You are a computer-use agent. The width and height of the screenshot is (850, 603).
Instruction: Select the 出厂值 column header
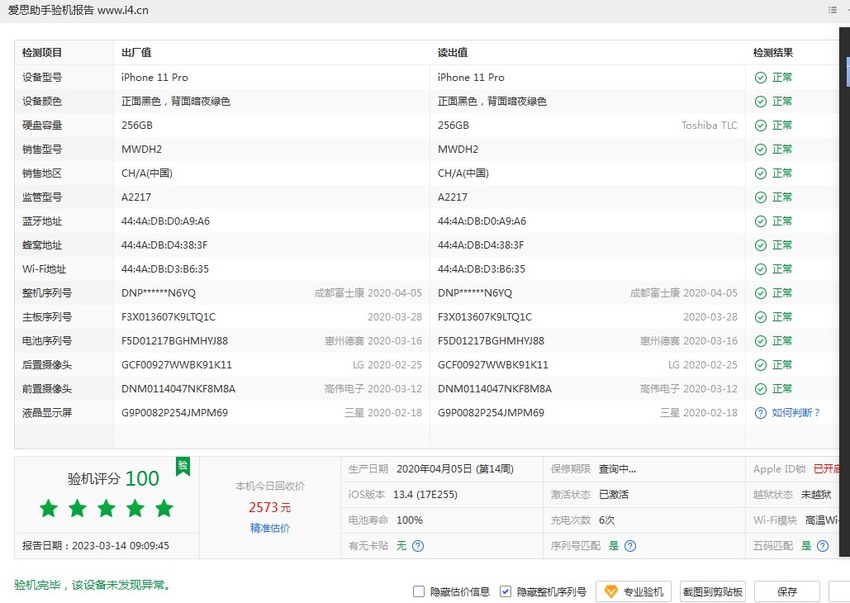point(137,53)
